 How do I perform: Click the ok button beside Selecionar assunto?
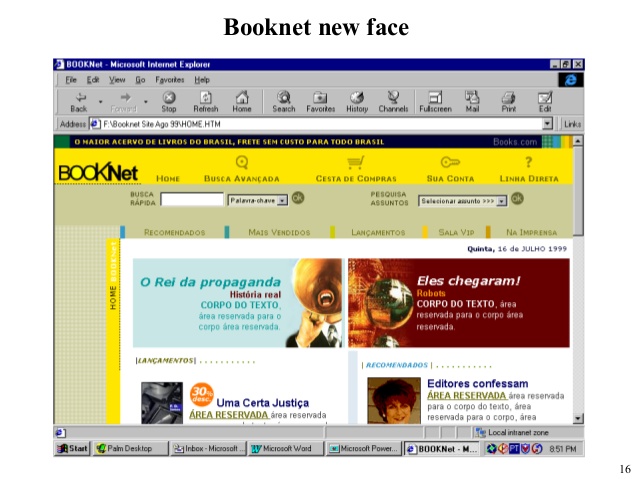coord(517,199)
